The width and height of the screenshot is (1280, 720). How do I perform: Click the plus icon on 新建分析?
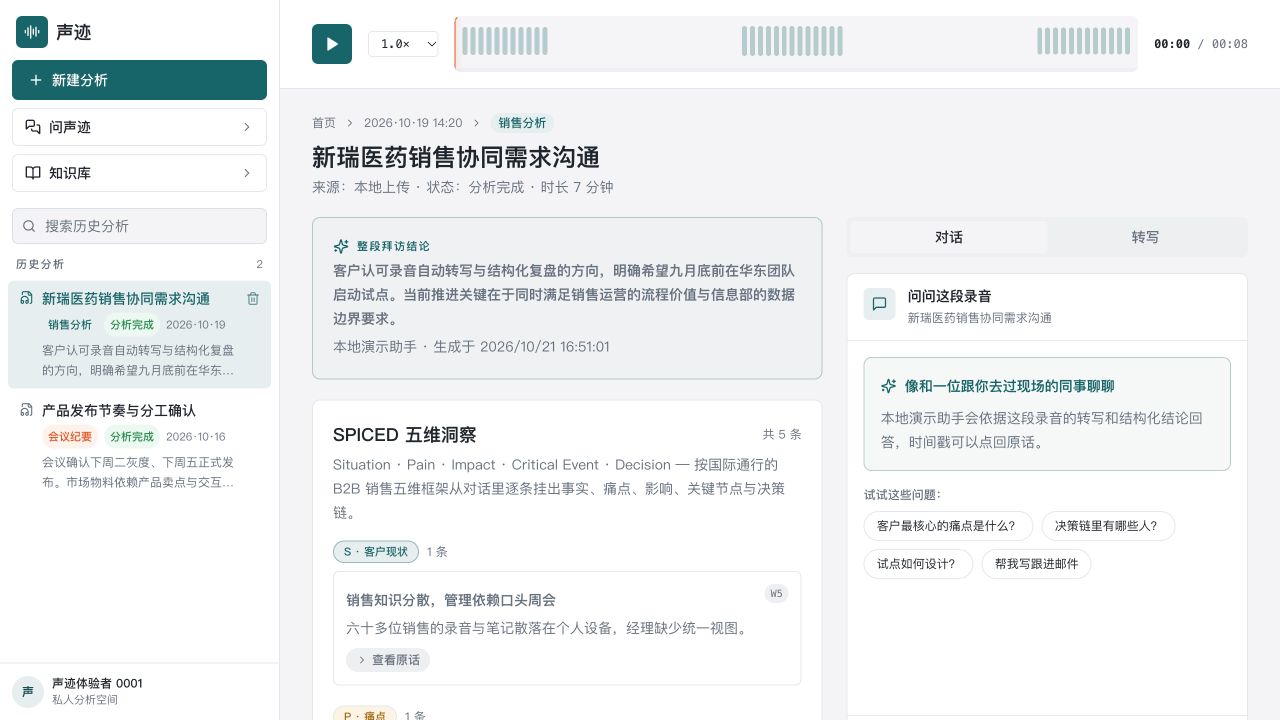(36, 80)
